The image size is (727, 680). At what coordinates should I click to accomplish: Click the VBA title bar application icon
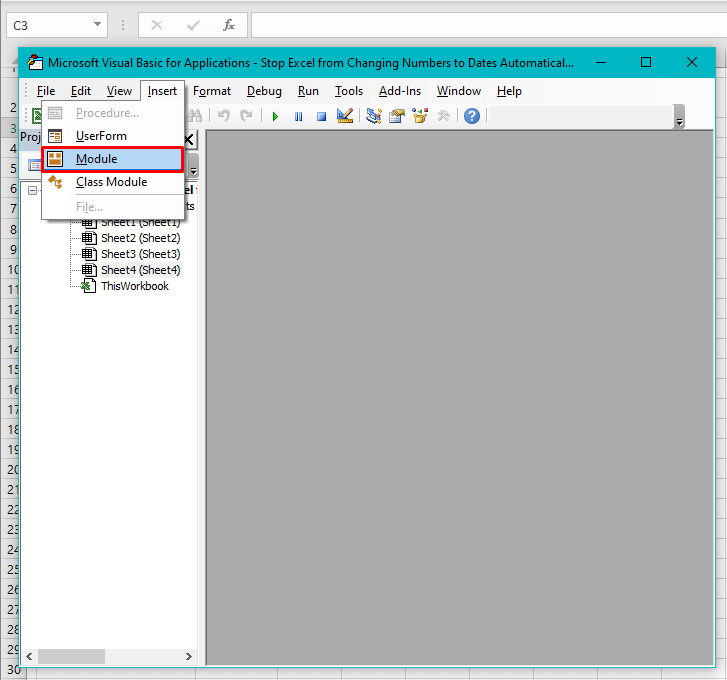coord(35,62)
